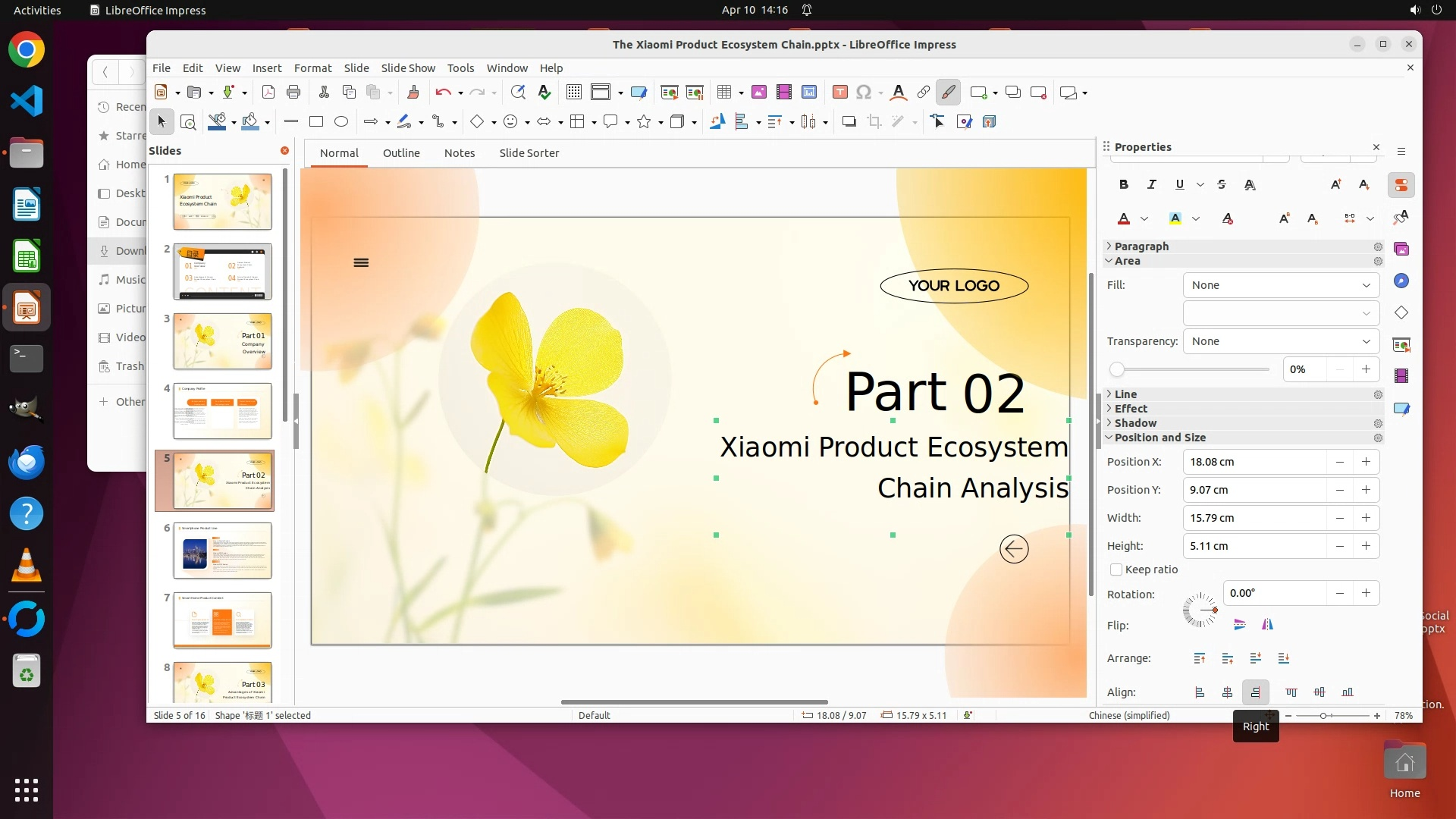The image size is (1456, 819).
Task: Switch to the Slide Sorter tab
Action: pyautogui.click(x=529, y=153)
